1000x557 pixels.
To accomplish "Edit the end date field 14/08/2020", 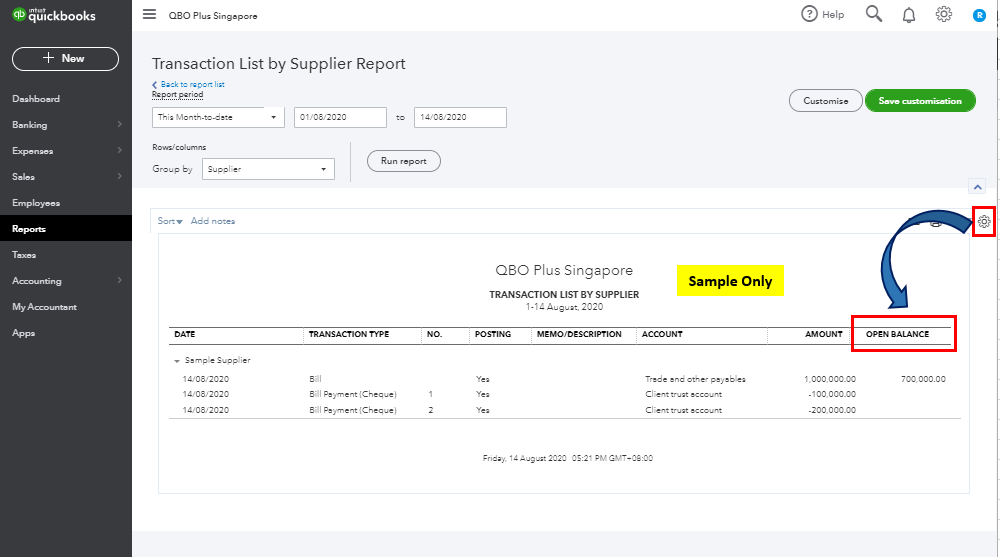I will coord(460,117).
